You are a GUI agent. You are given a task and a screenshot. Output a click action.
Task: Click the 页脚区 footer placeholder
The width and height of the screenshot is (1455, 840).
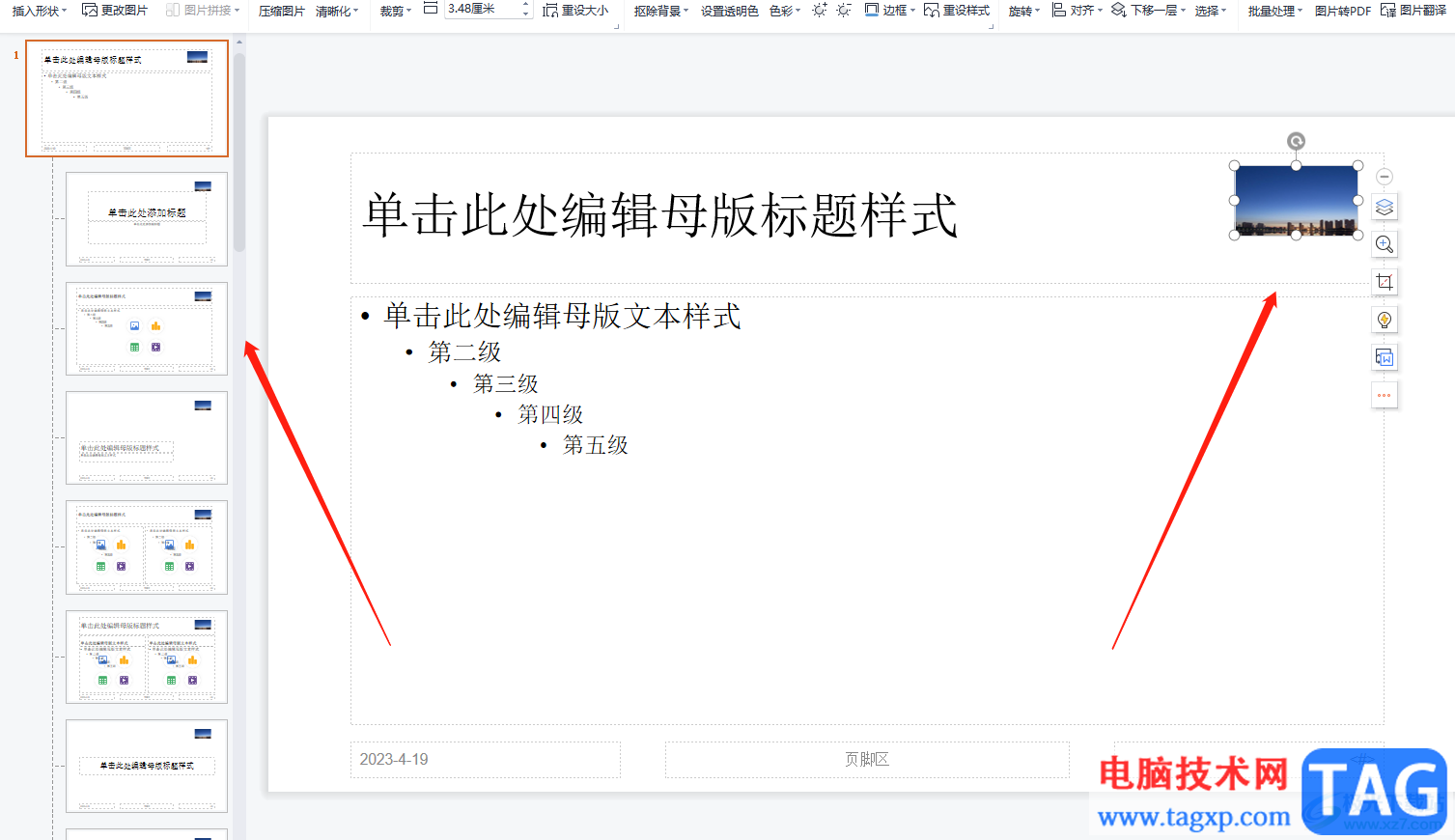click(x=867, y=760)
